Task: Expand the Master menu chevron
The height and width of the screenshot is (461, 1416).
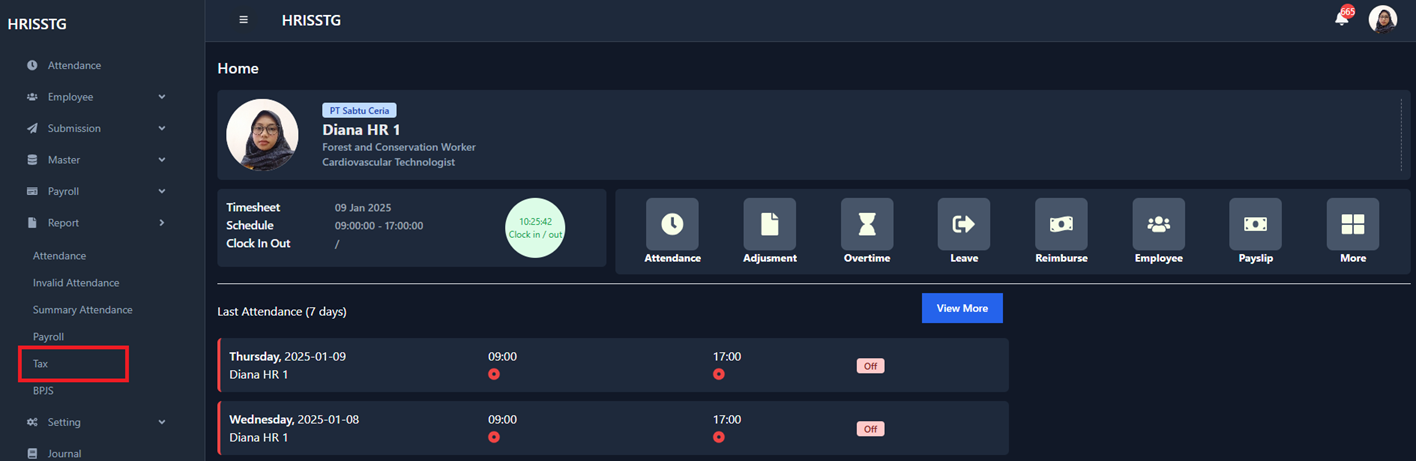Action: click(162, 160)
